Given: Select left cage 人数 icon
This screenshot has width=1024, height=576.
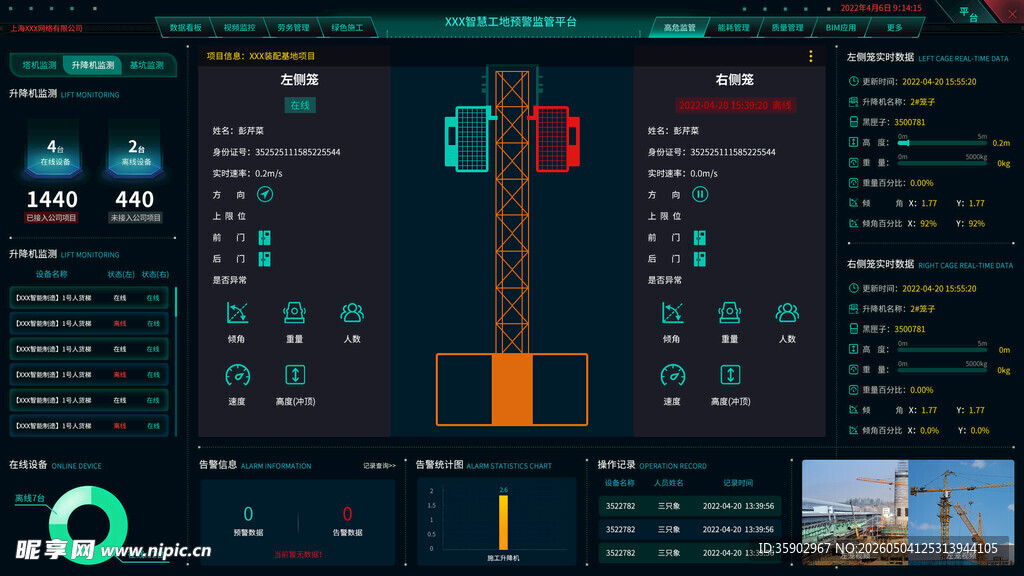Looking at the screenshot, I should click(x=351, y=313).
